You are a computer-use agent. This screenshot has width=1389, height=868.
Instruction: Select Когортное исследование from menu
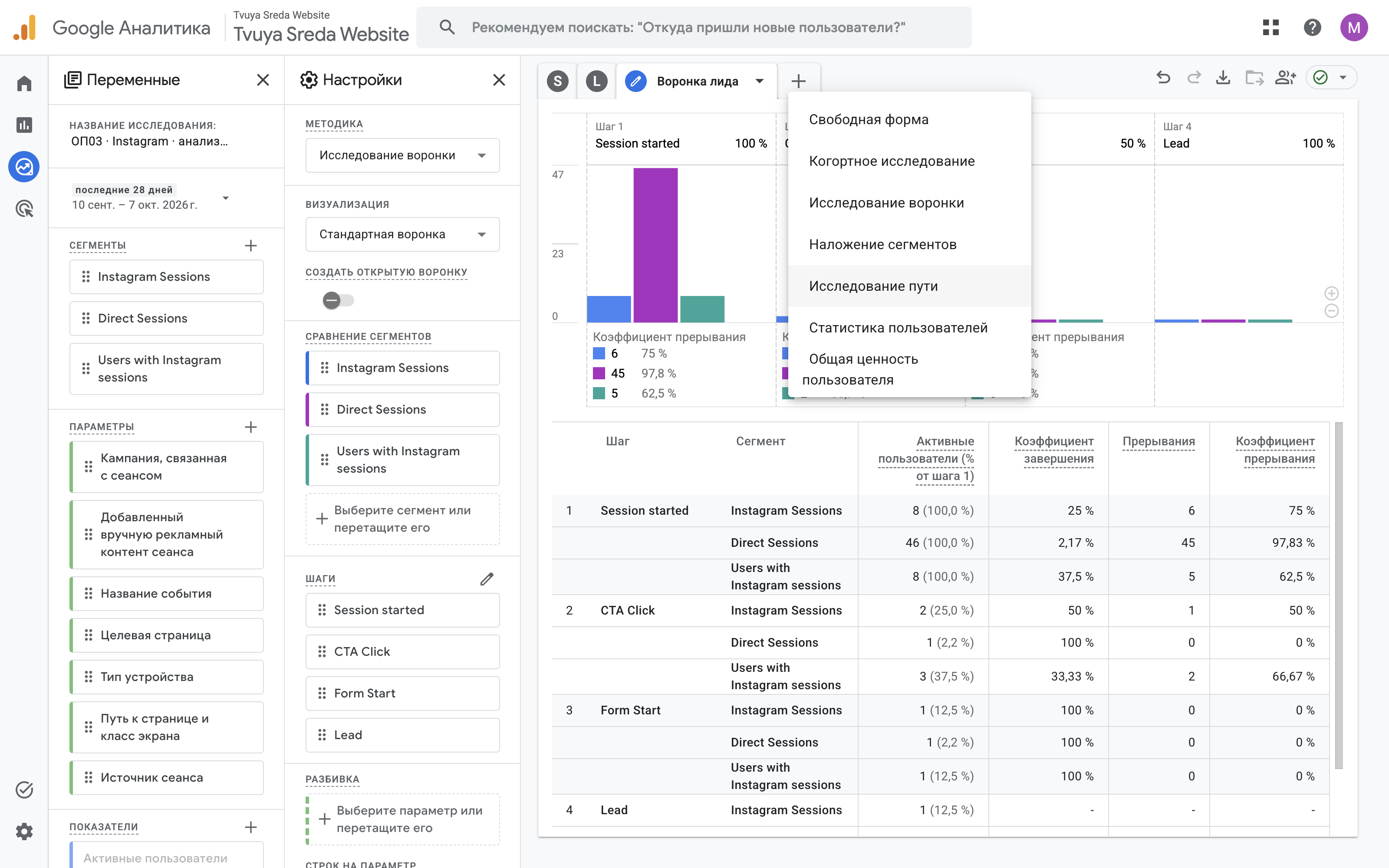[x=910, y=161]
